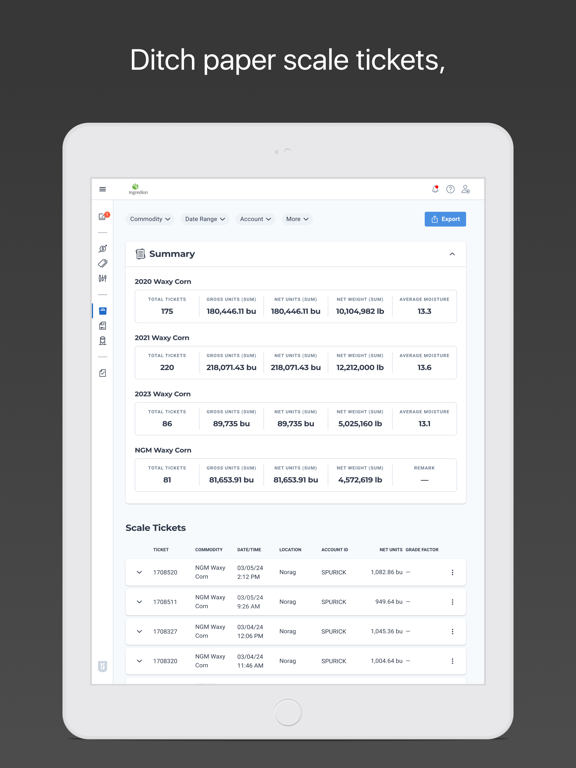Click the 03/04/24 11:46 AM date cell
576x768 pixels.
[250, 661]
